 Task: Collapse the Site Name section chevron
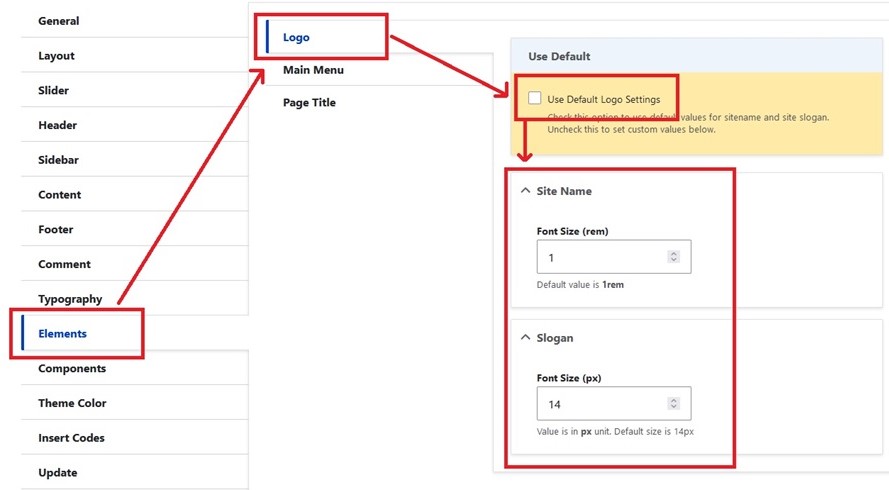[x=525, y=190]
